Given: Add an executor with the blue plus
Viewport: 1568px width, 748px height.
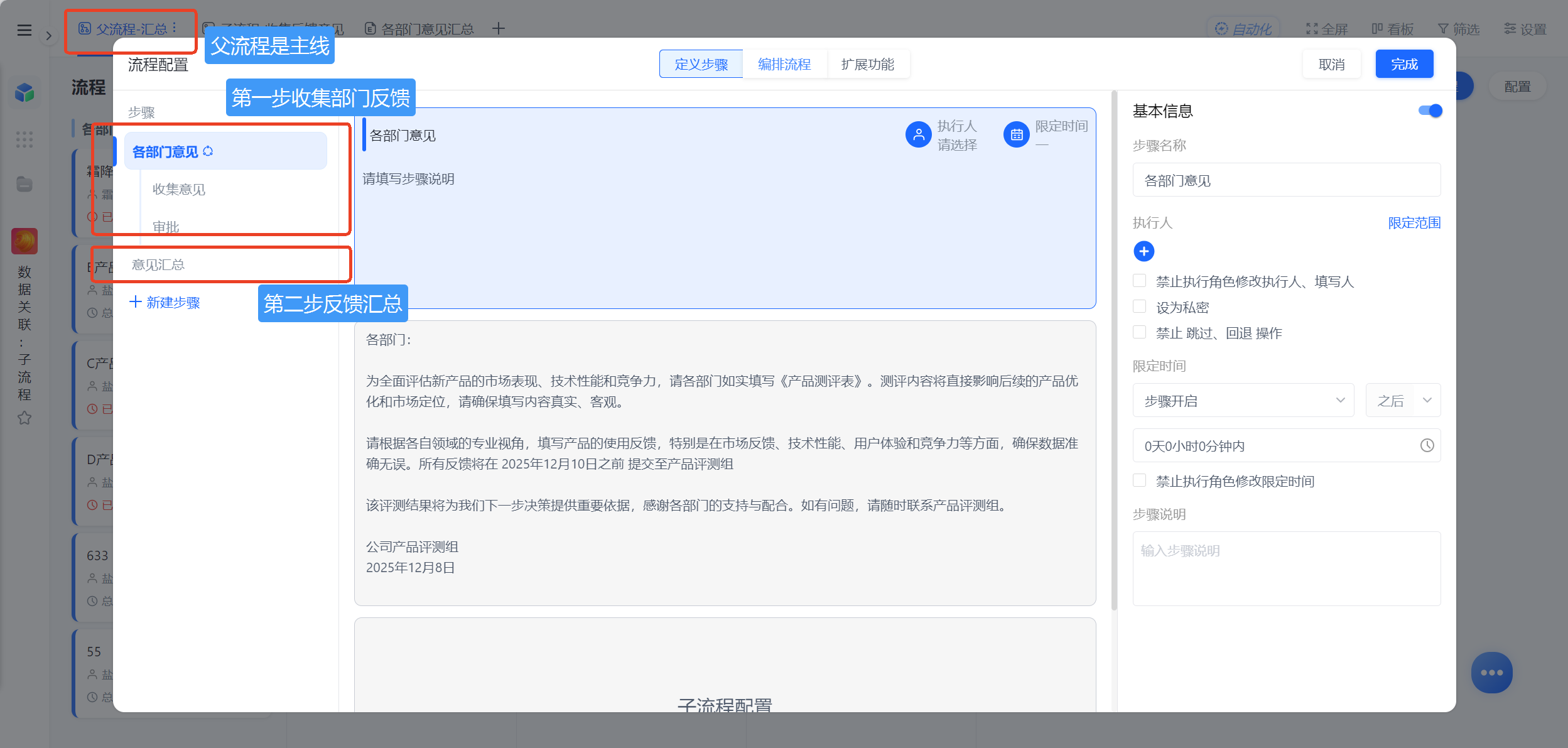Looking at the screenshot, I should click(1144, 251).
